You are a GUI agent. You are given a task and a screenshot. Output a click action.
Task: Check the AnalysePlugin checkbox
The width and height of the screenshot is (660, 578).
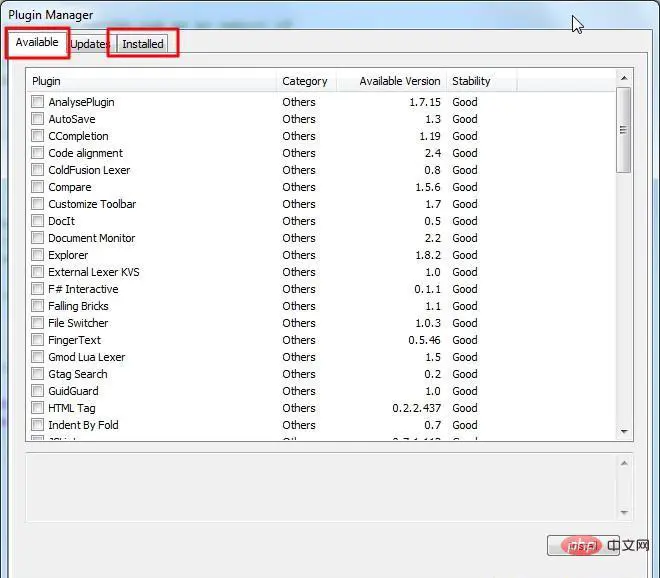click(37, 102)
